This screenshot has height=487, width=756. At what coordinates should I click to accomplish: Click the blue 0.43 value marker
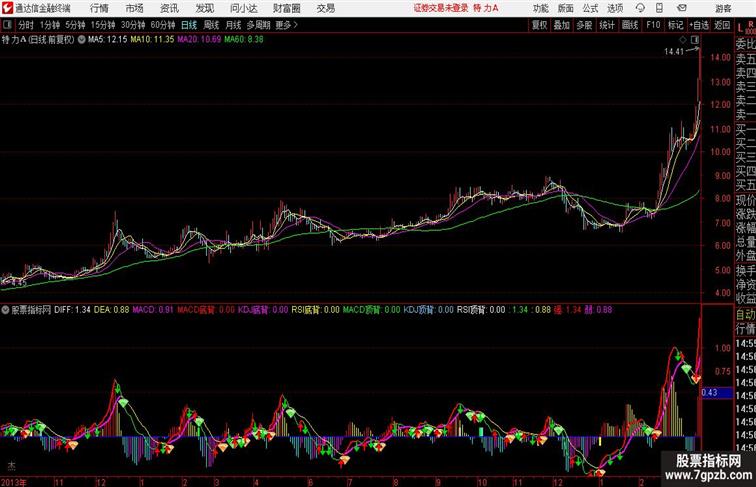(x=717, y=392)
